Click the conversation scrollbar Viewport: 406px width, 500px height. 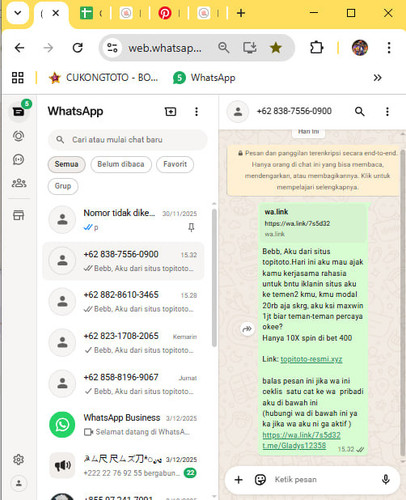(x=403, y=303)
